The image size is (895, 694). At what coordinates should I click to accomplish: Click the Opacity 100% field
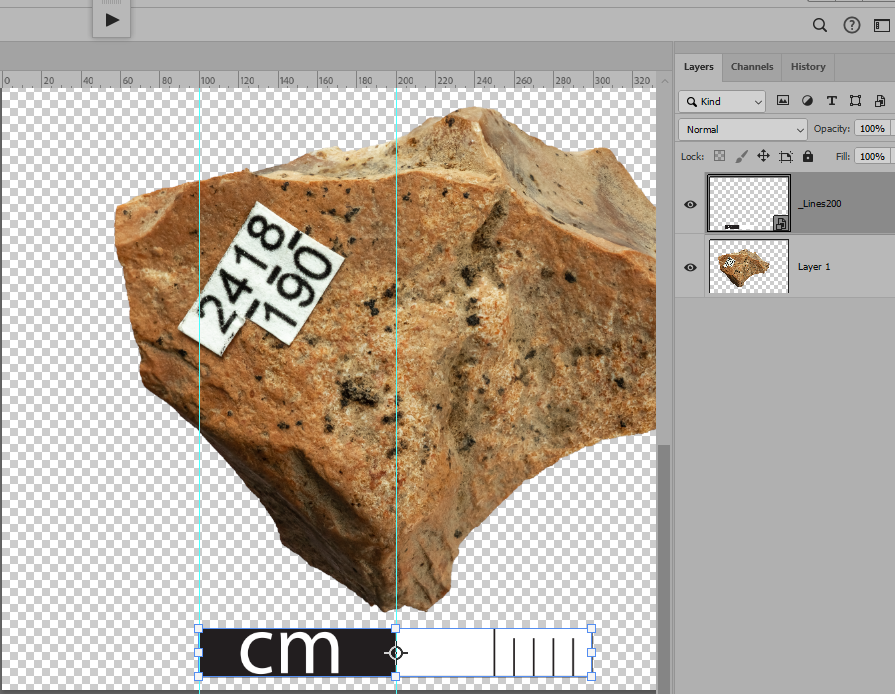[872, 128]
